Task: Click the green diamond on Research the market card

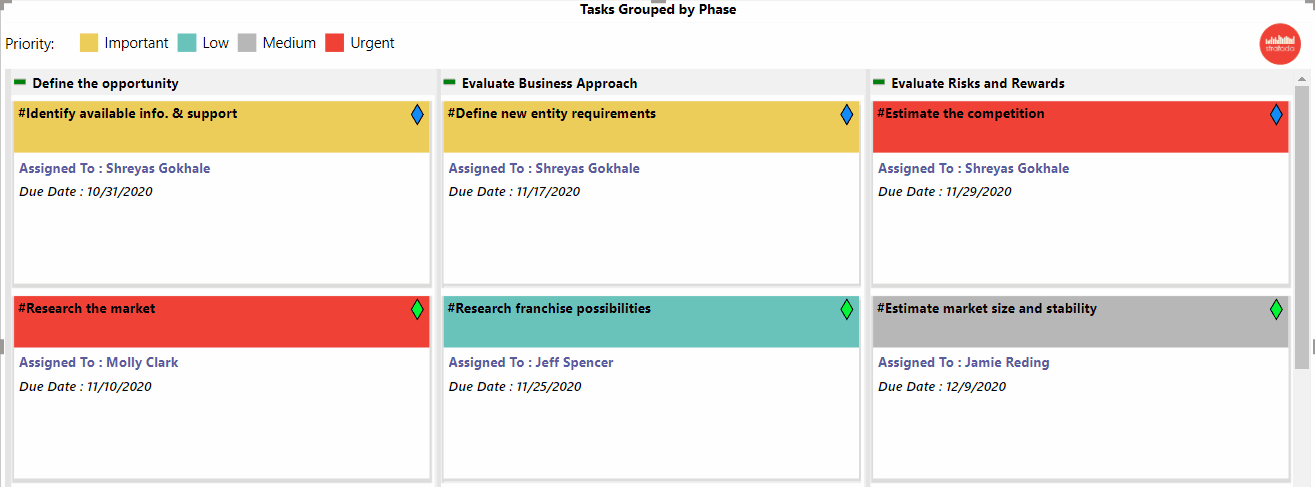Action: tap(417, 310)
